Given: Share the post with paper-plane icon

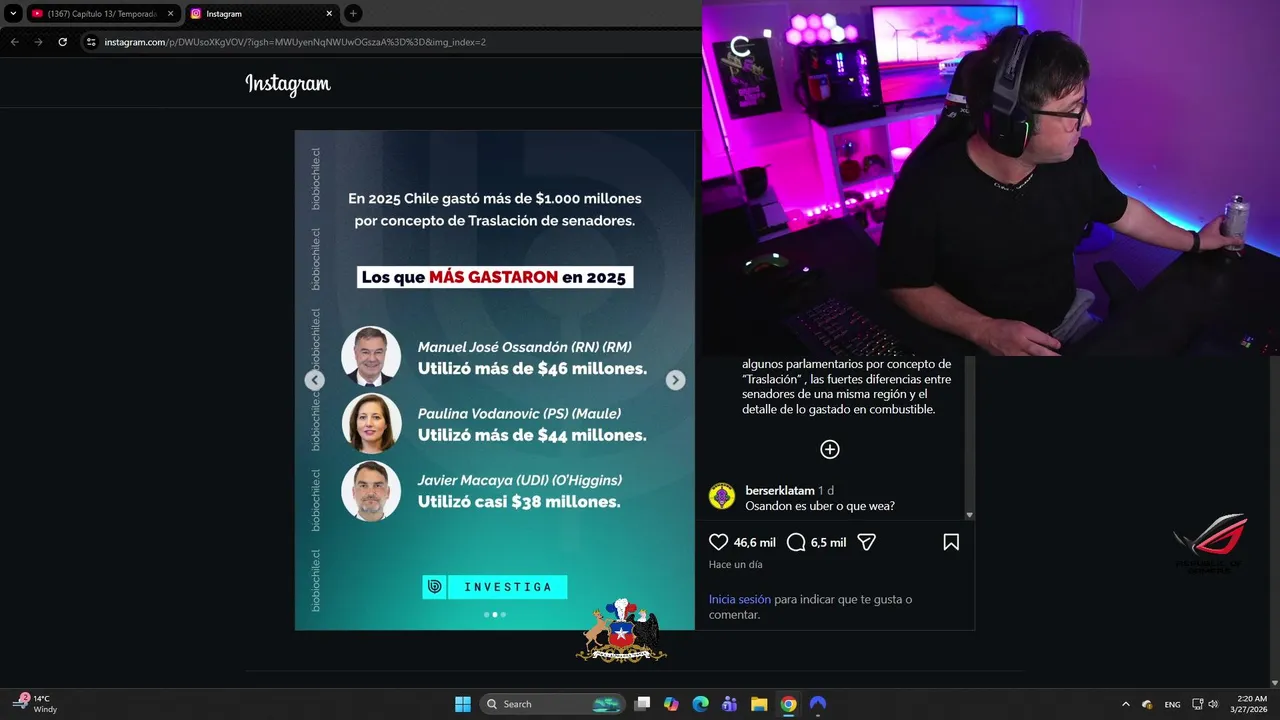Looking at the screenshot, I should [x=867, y=542].
